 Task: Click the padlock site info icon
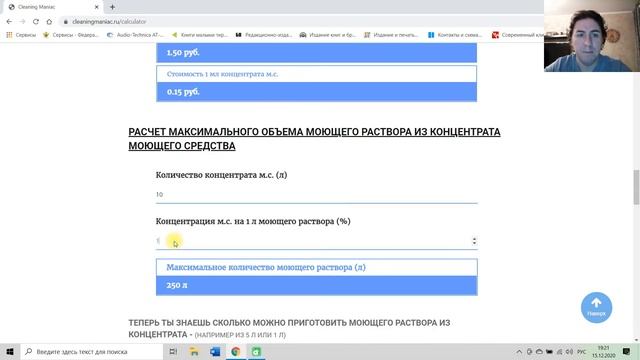66,22
